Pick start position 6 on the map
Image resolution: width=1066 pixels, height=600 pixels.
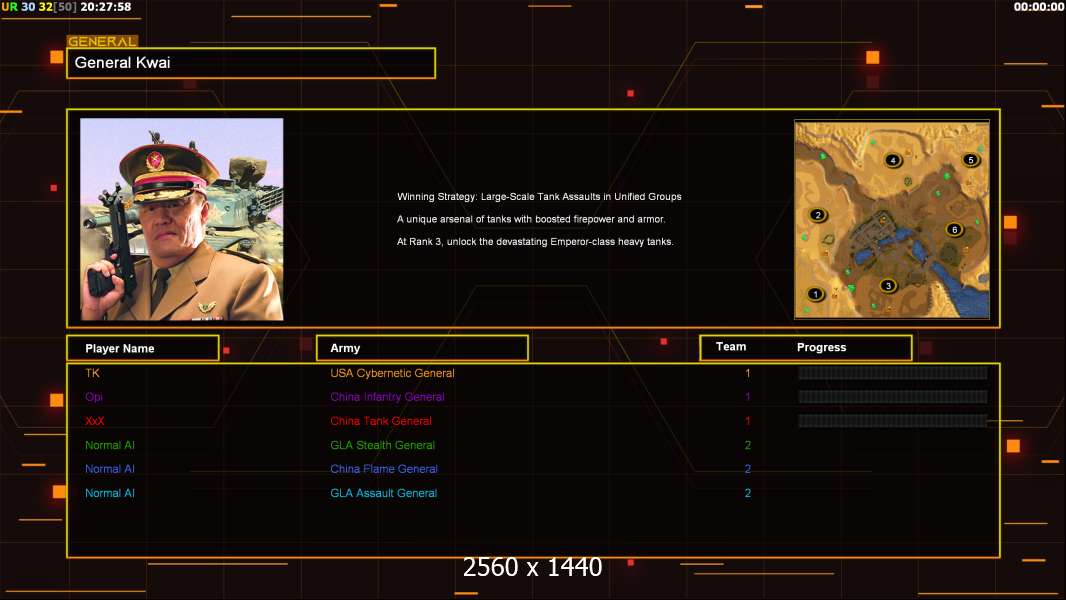[954, 230]
